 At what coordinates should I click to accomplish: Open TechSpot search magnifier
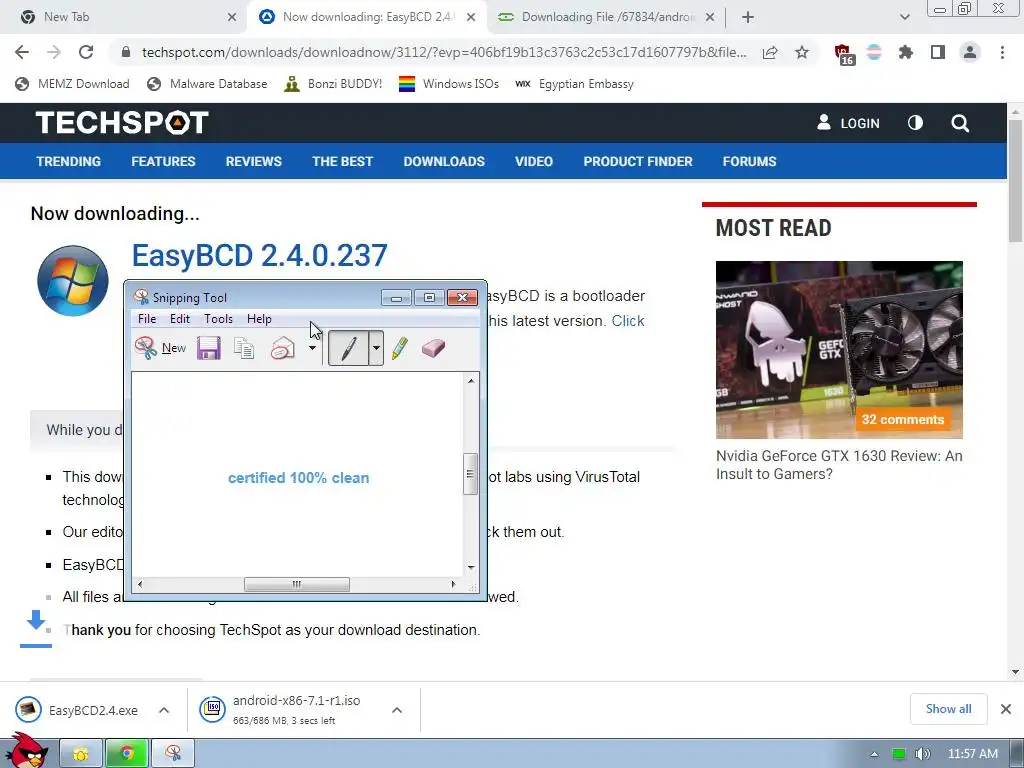[960, 123]
